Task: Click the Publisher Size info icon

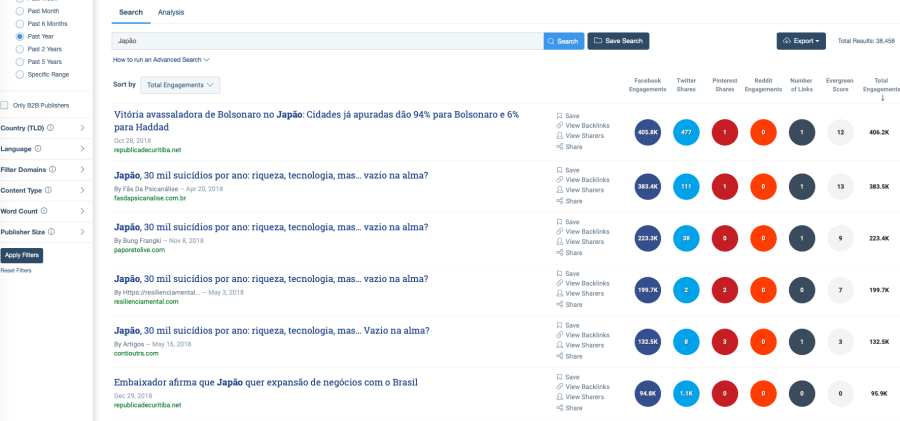Action: click(x=52, y=231)
